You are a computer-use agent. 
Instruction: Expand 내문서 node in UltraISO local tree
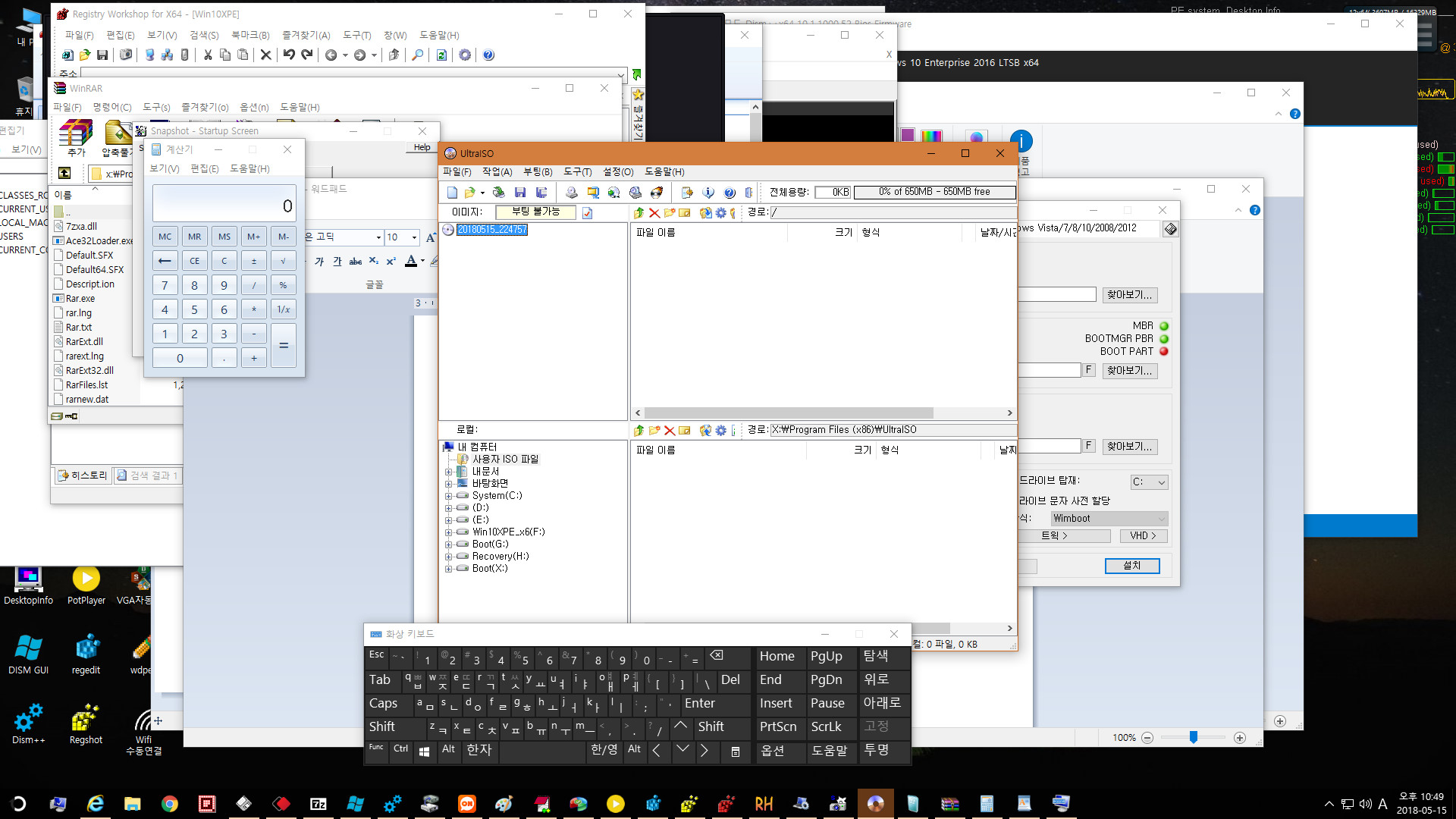[x=448, y=472]
